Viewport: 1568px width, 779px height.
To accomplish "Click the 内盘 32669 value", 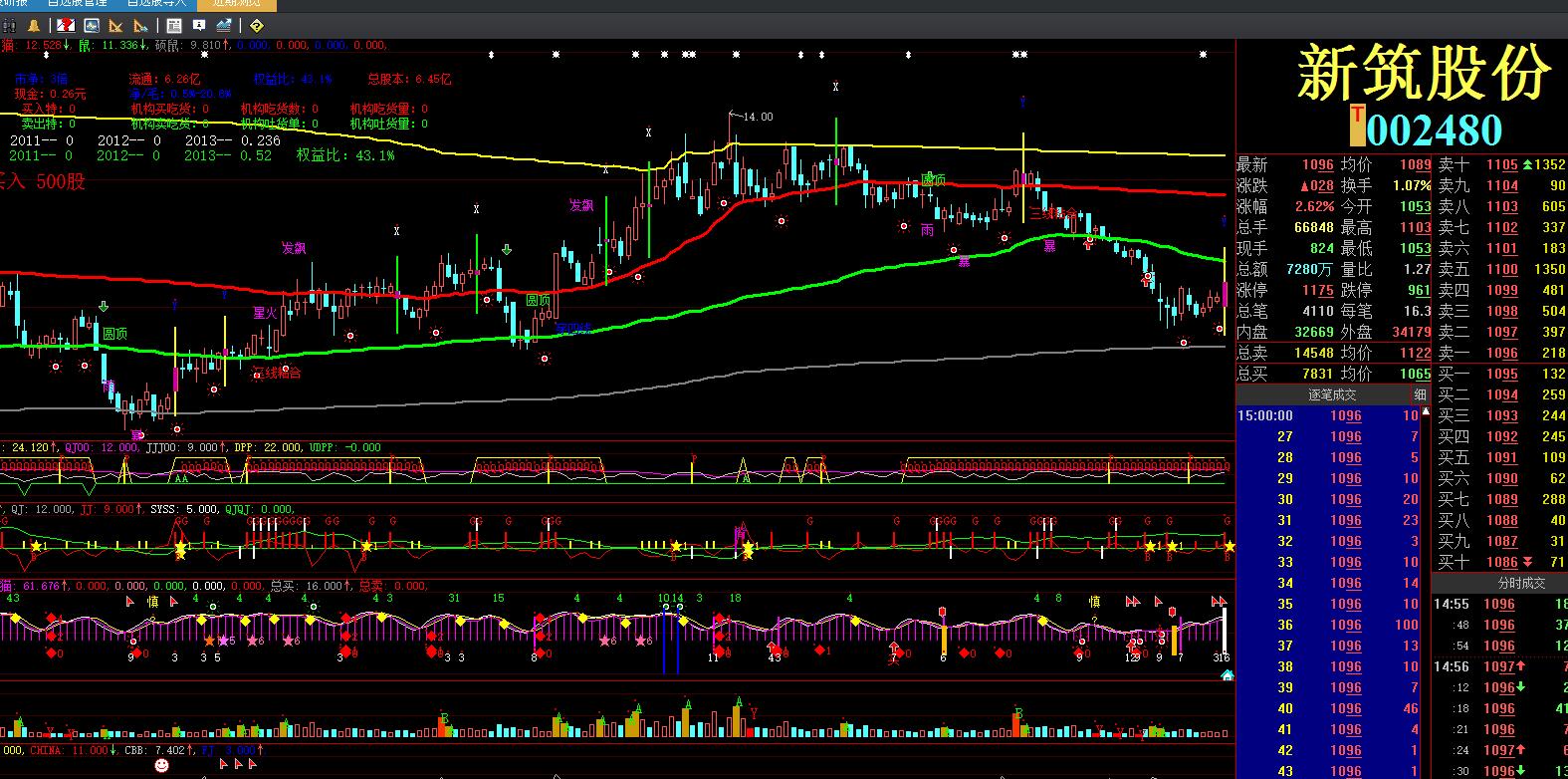I will coord(1314,332).
